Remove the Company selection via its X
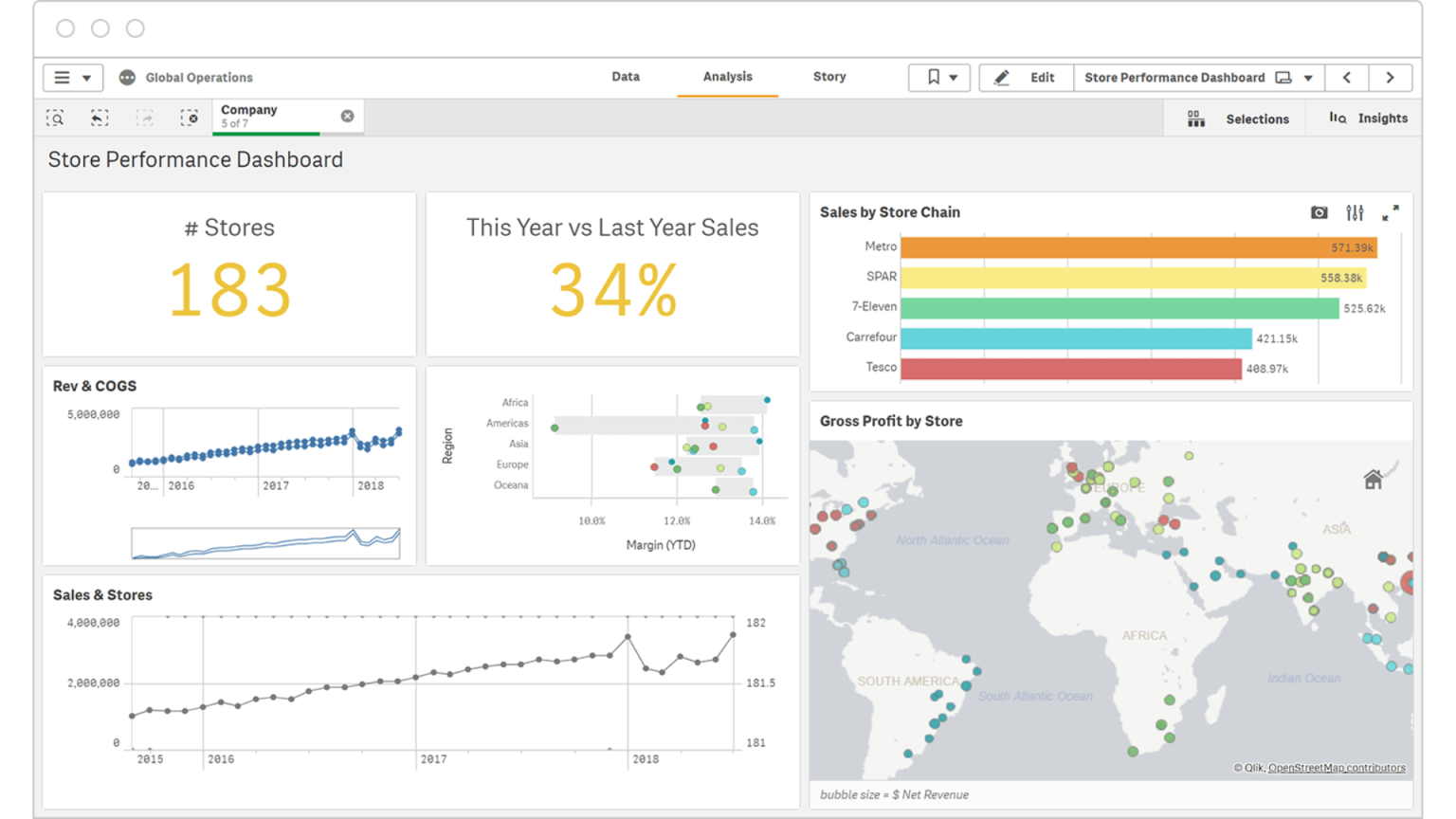1456x819 pixels. click(x=347, y=116)
